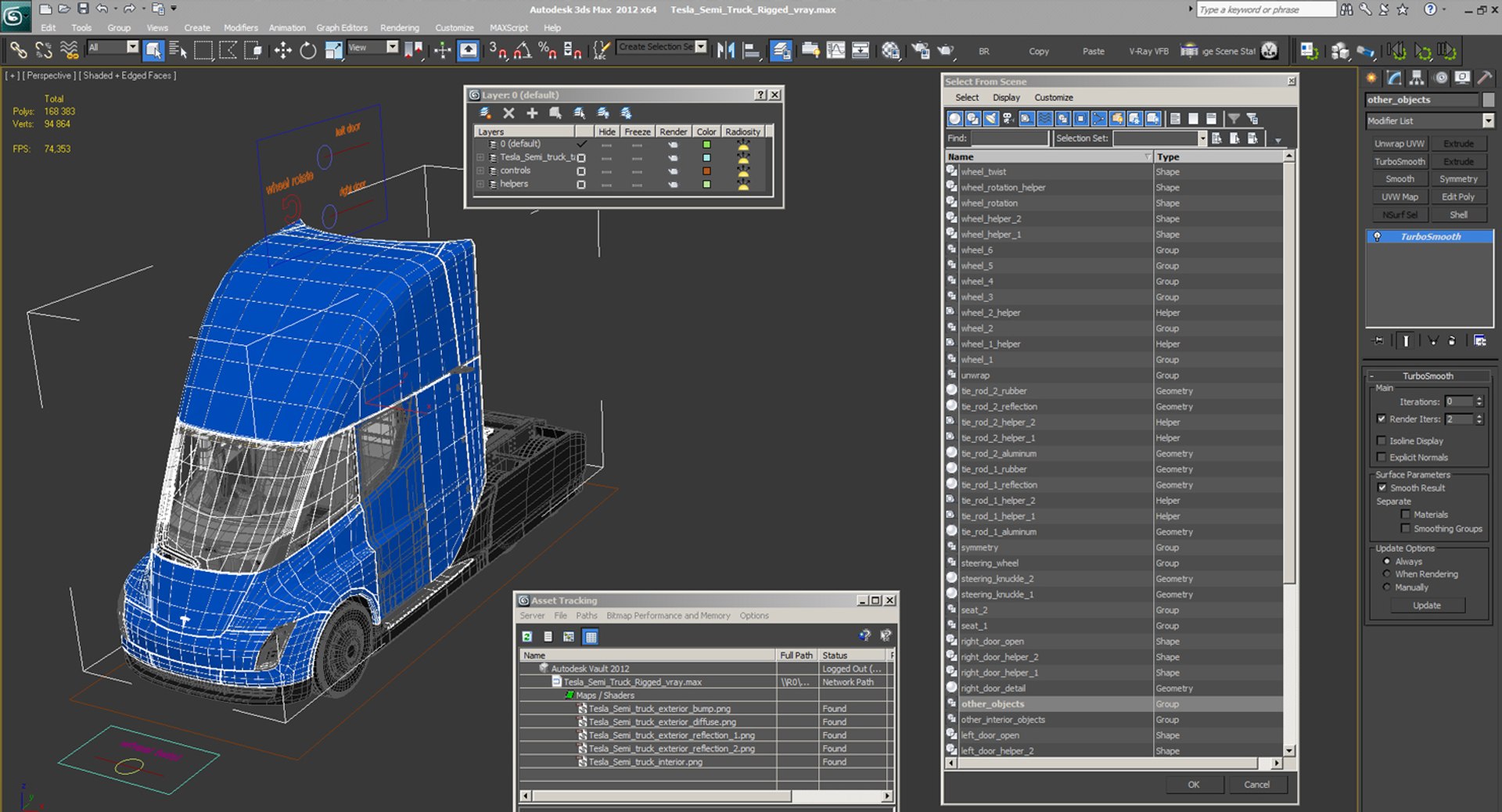Open reference coordinate View dropdown

coord(392,48)
